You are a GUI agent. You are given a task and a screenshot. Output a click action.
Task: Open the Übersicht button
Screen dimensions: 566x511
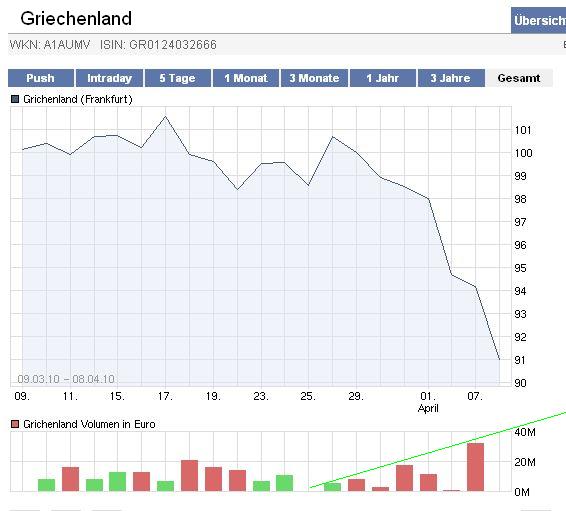pos(539,21)
